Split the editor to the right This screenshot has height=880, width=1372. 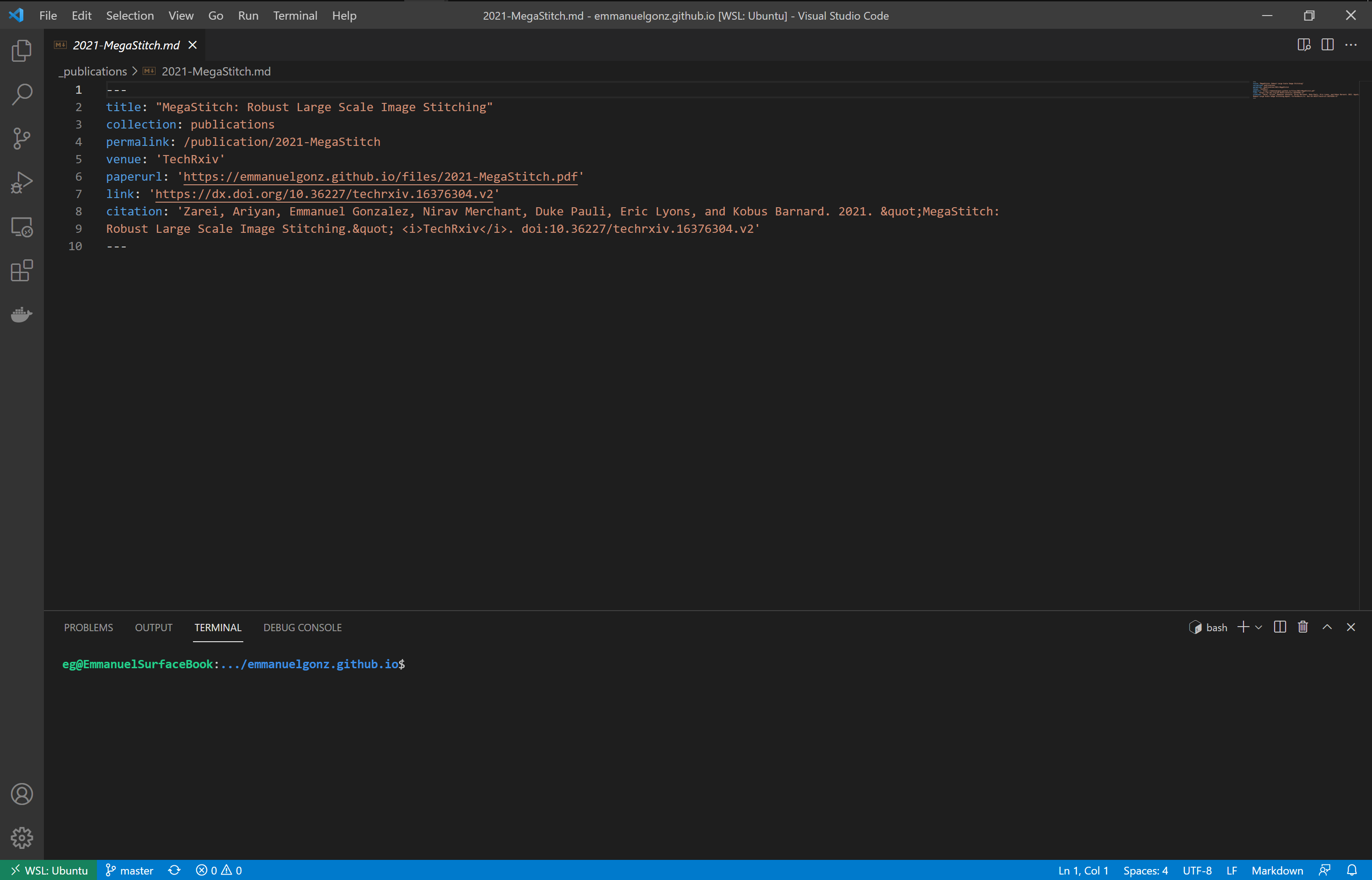[1328, 45]
